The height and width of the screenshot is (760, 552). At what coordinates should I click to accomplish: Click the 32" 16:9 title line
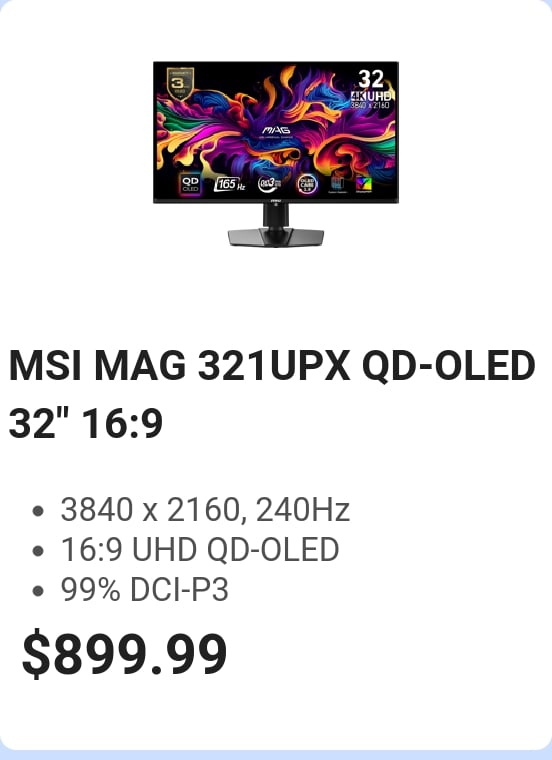click(x=86, y=423)
